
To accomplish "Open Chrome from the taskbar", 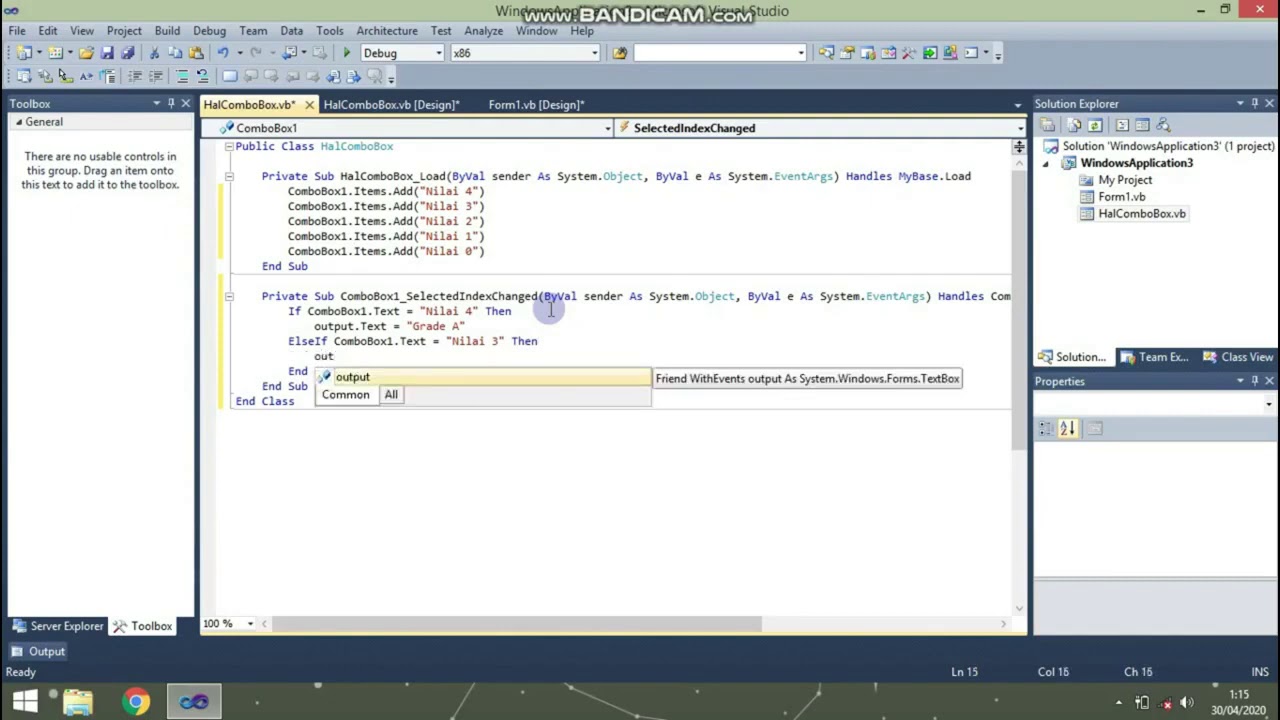I will click(x=136, y=701).
